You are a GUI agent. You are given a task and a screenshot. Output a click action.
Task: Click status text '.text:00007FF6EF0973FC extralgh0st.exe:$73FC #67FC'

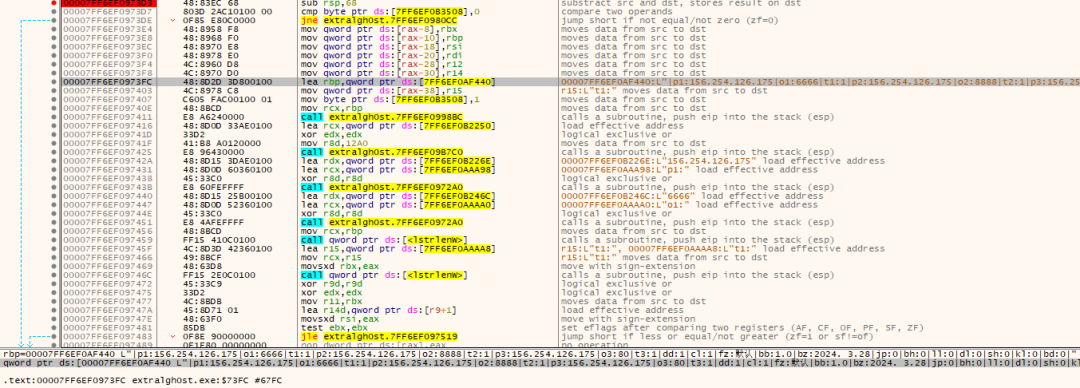point(143,380)
